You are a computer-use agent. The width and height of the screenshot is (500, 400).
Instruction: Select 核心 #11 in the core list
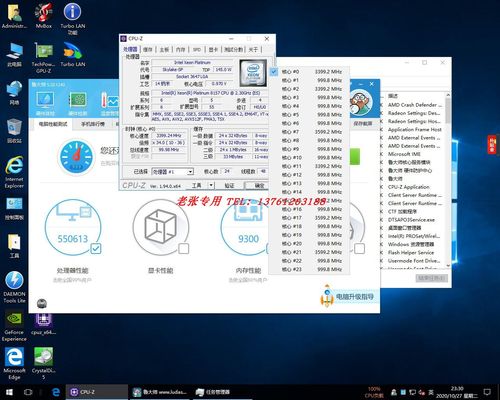click(x=309, y=166)
